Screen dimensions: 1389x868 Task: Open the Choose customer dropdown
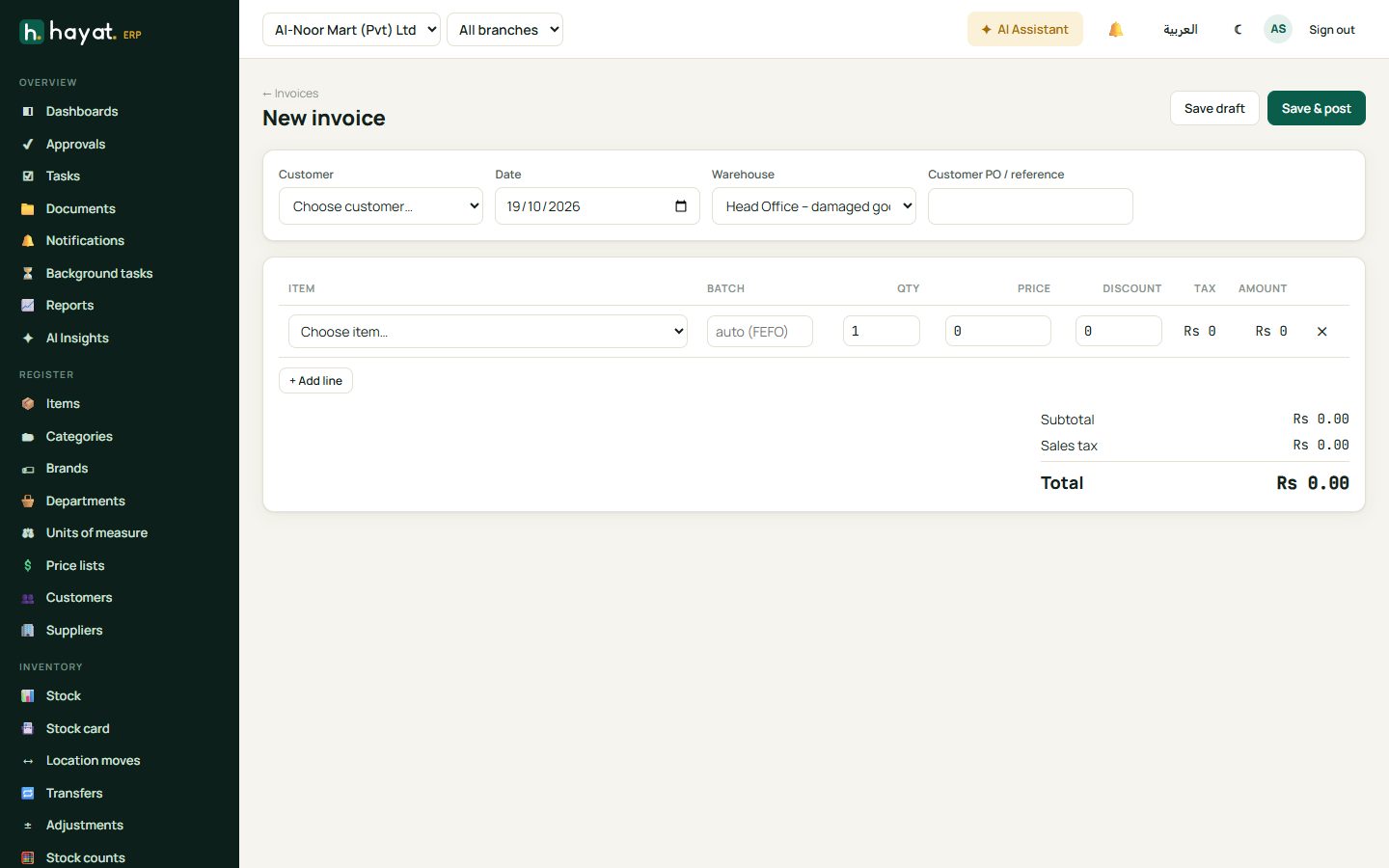coord(381,206)
